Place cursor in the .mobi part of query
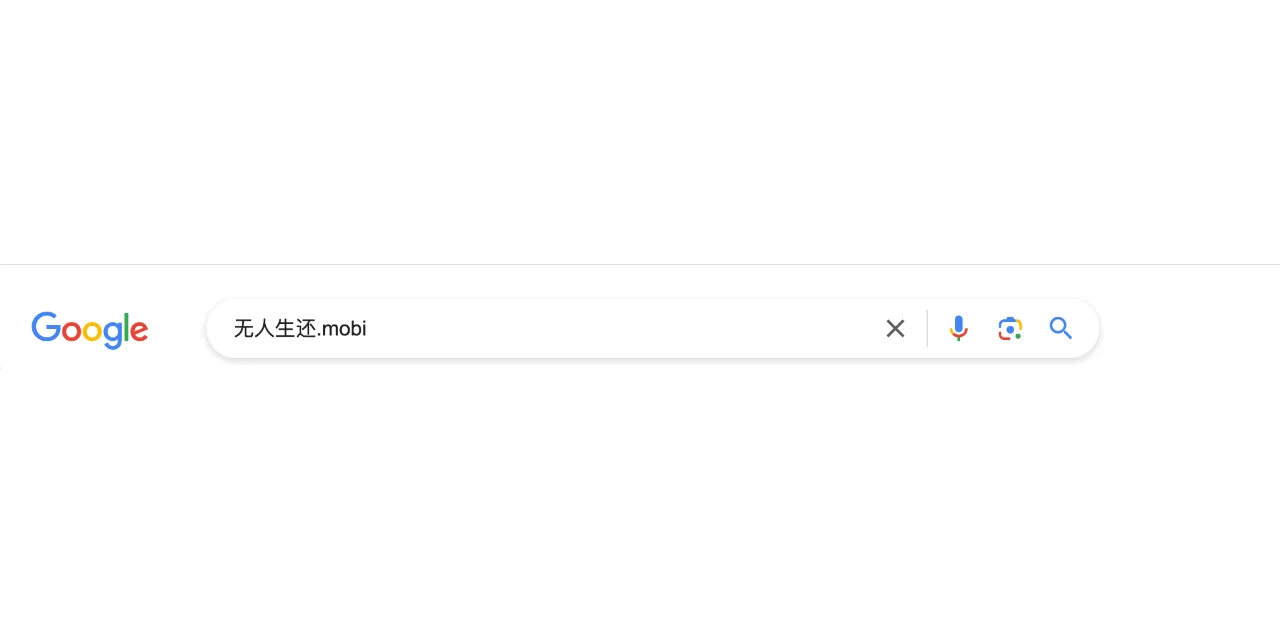Screen dimensions: 1280x640 coord(343,328)
